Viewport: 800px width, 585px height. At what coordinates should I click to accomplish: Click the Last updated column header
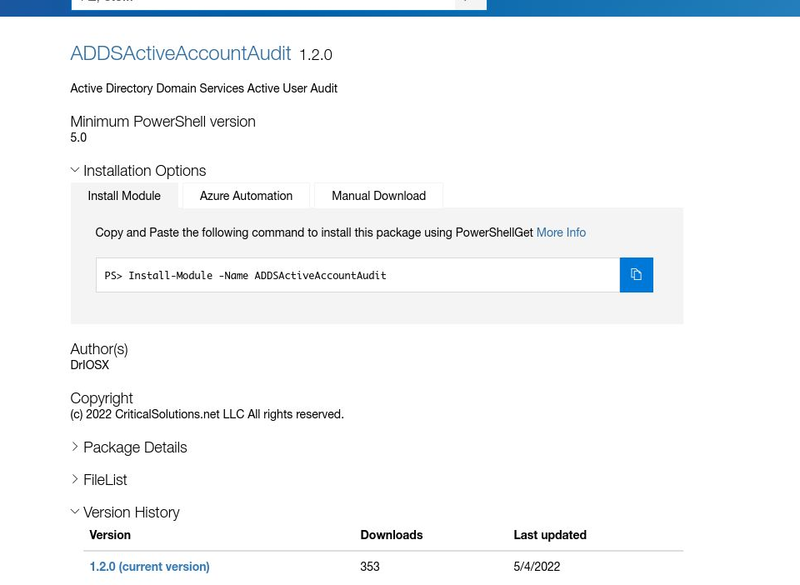coord(550,535)
